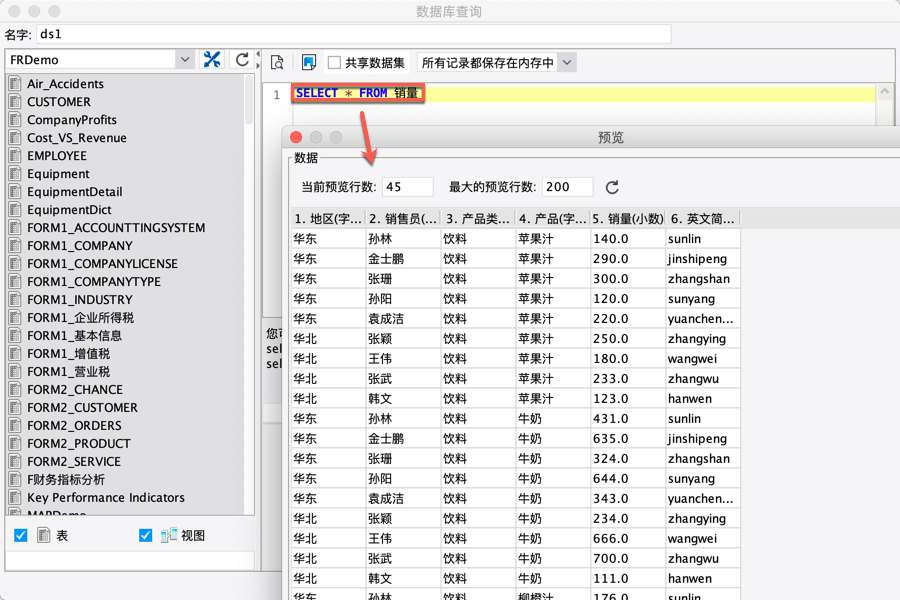The height and width of the screenshot is (600, 900).
Task: Close the 预览 preview window
Action: pyautogui.click(x=296, y=137)
